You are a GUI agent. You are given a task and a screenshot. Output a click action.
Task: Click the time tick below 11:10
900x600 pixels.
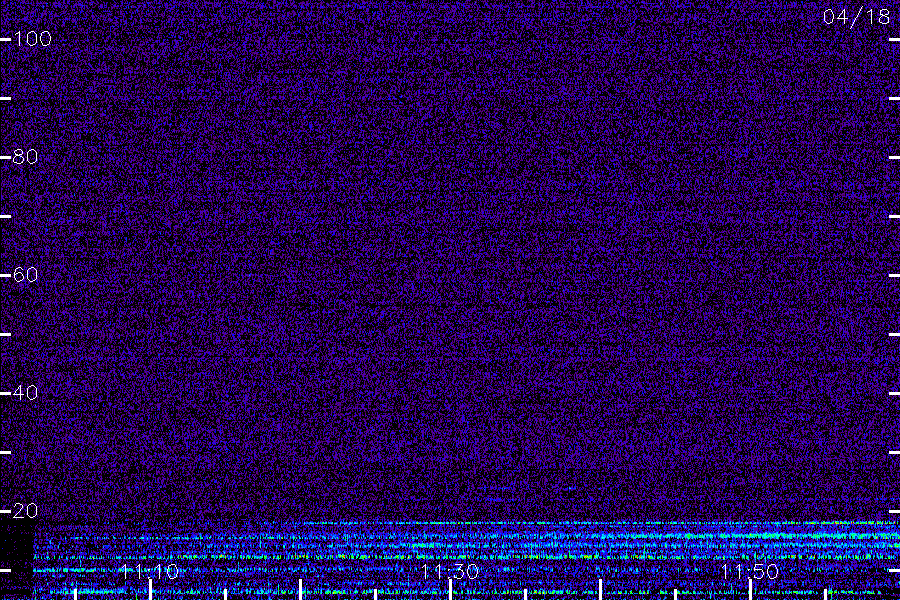150,590
